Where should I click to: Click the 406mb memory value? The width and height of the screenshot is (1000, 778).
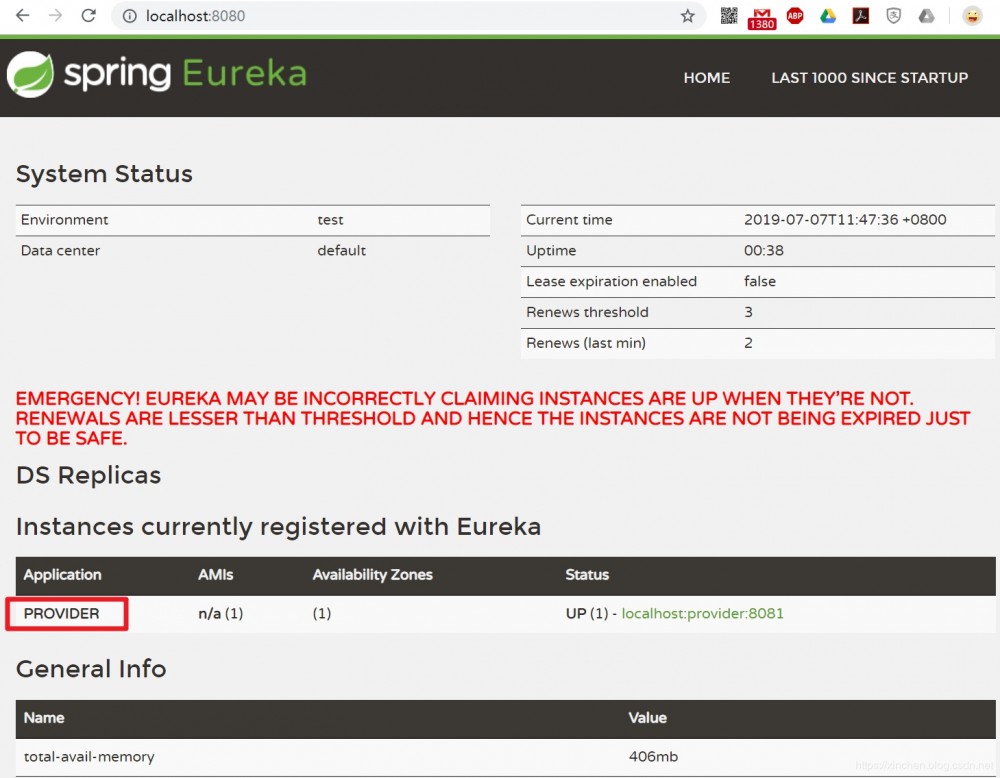[x=653, y=757]
